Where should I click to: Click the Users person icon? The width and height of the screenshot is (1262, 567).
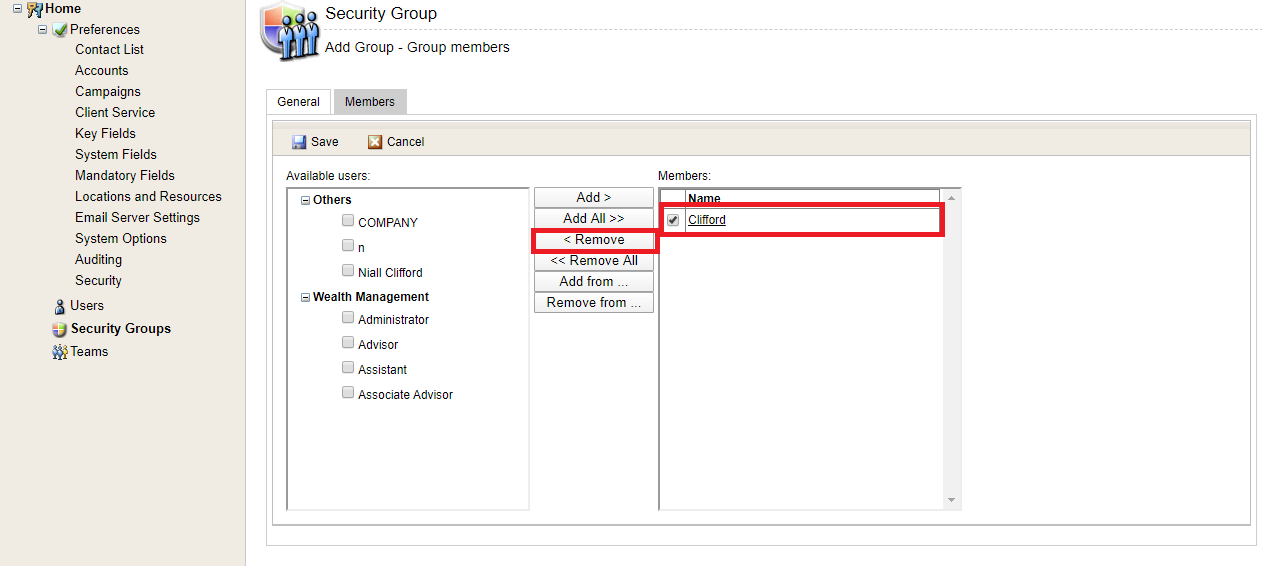[60, 306]
